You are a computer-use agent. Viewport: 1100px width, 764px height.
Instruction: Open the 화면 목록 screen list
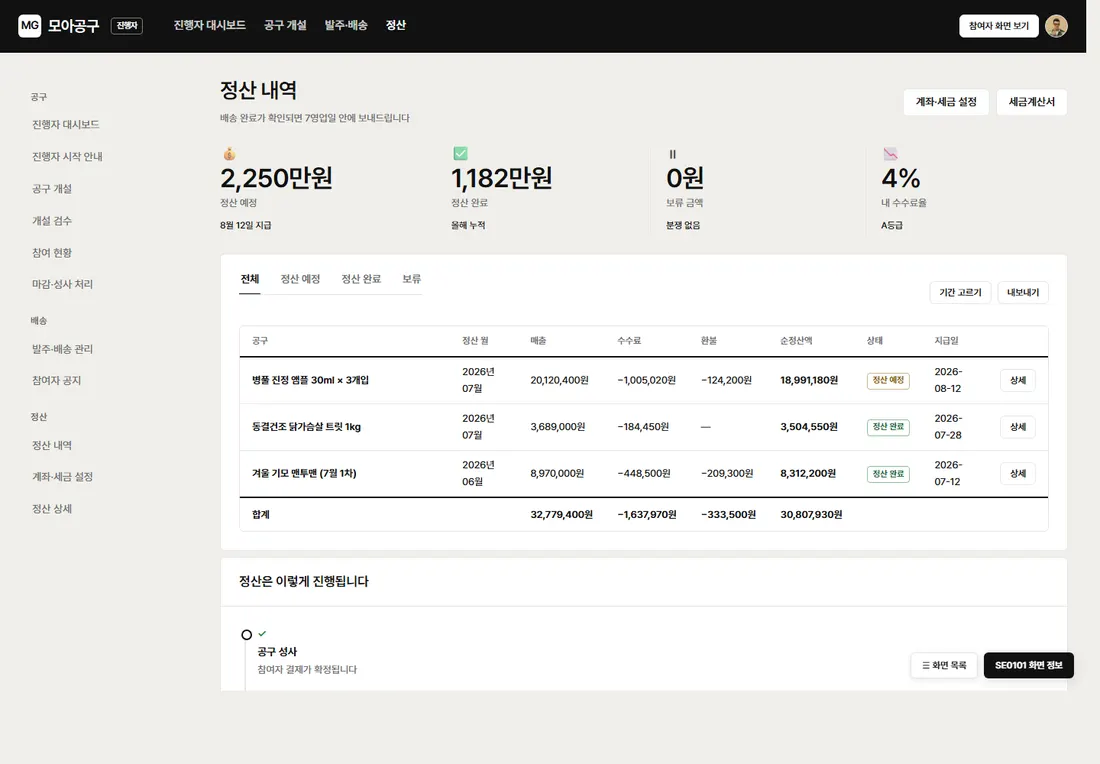(x=944, y=665)
